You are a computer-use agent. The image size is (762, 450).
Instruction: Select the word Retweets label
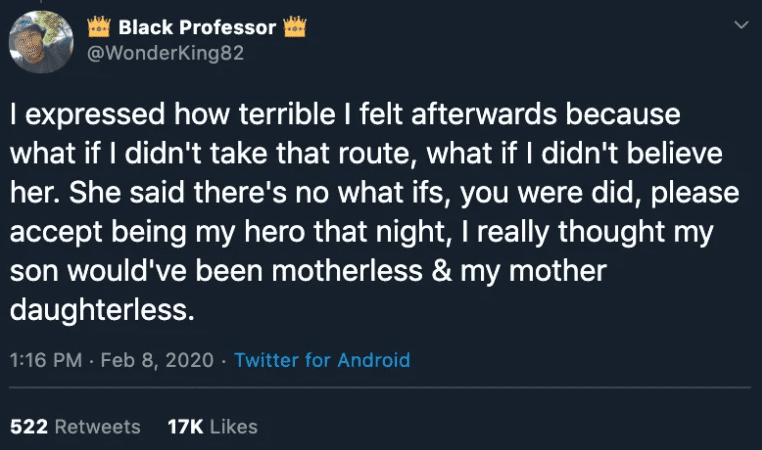tap(98, 427)
